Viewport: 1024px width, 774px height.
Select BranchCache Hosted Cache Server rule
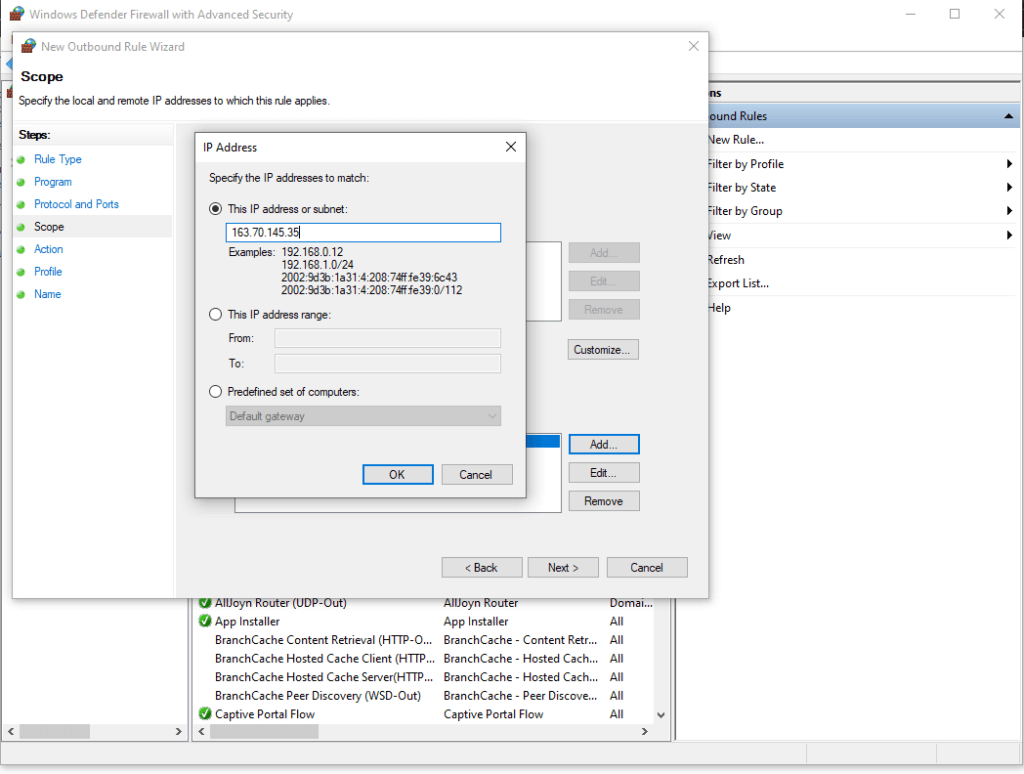tap(424, 677)
